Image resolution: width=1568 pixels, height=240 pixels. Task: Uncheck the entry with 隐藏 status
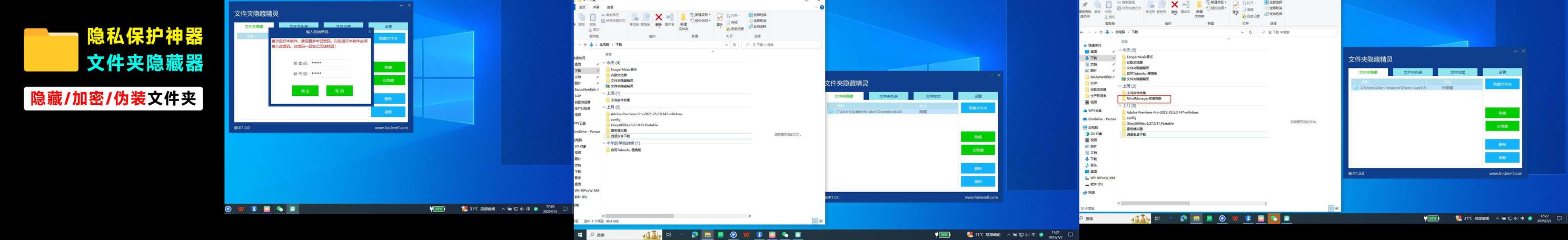pos(831,112)
